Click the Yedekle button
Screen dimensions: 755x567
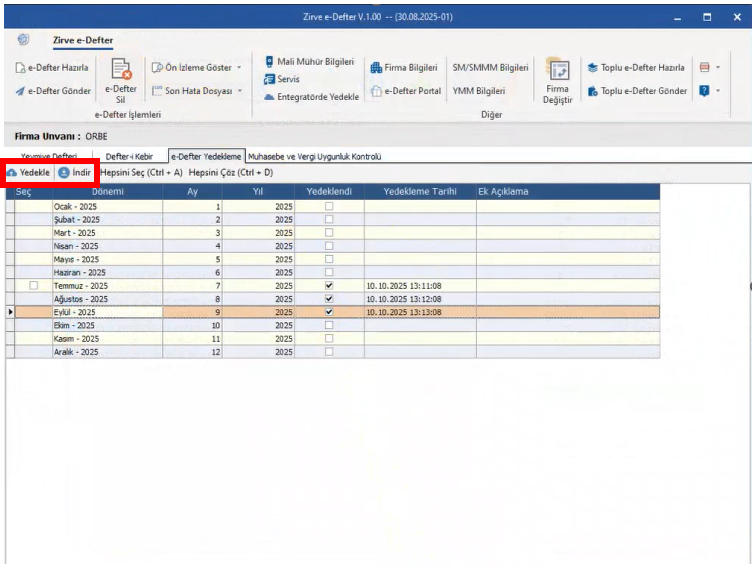point(28,172)
